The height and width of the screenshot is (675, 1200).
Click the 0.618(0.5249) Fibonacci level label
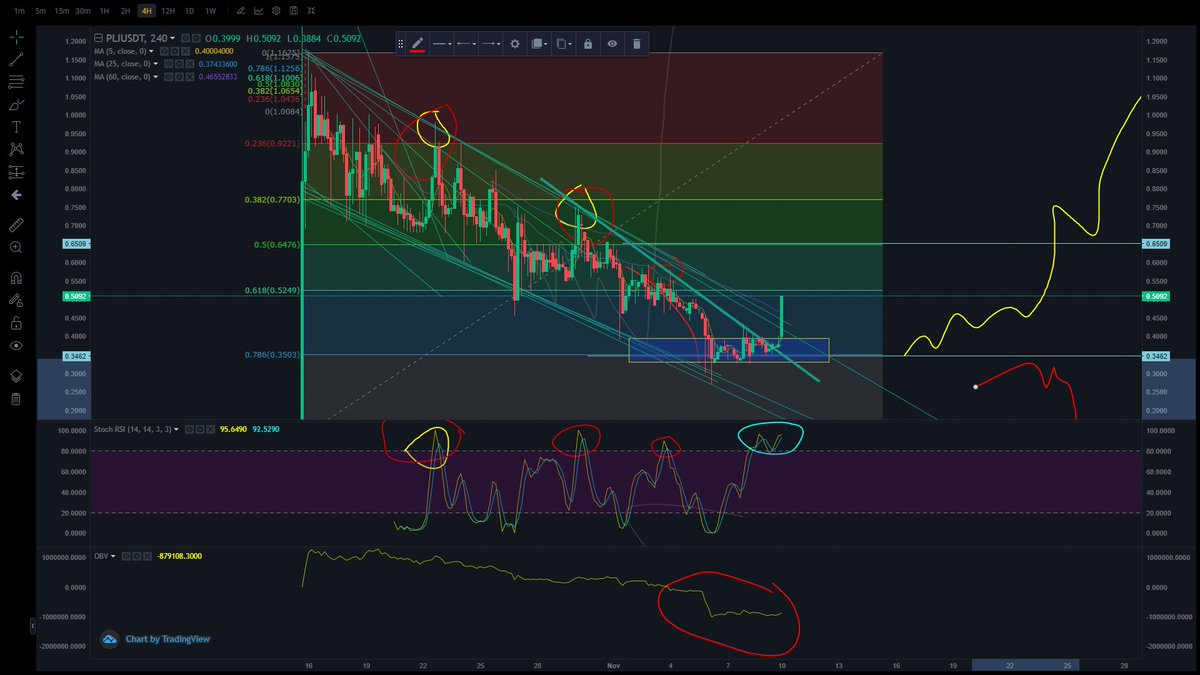point(271,290)
